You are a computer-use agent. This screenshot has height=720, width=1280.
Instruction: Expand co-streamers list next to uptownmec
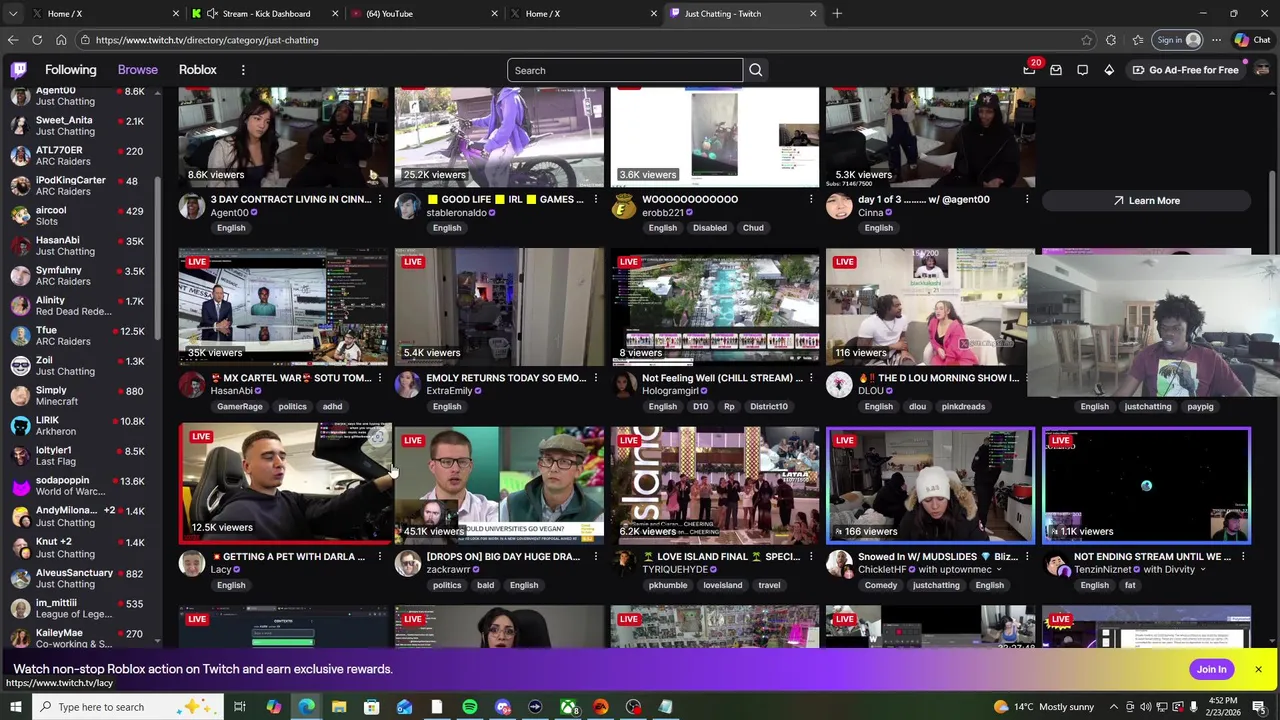[998, 570]
